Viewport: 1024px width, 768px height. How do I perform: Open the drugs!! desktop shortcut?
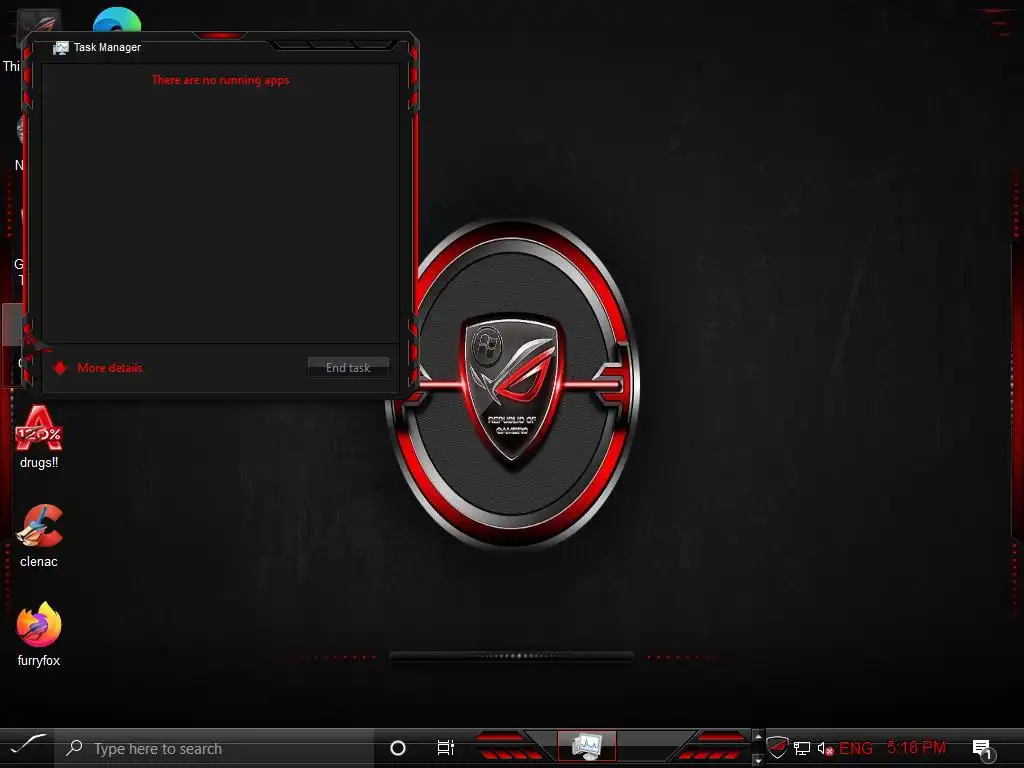[x=39, y=437]
